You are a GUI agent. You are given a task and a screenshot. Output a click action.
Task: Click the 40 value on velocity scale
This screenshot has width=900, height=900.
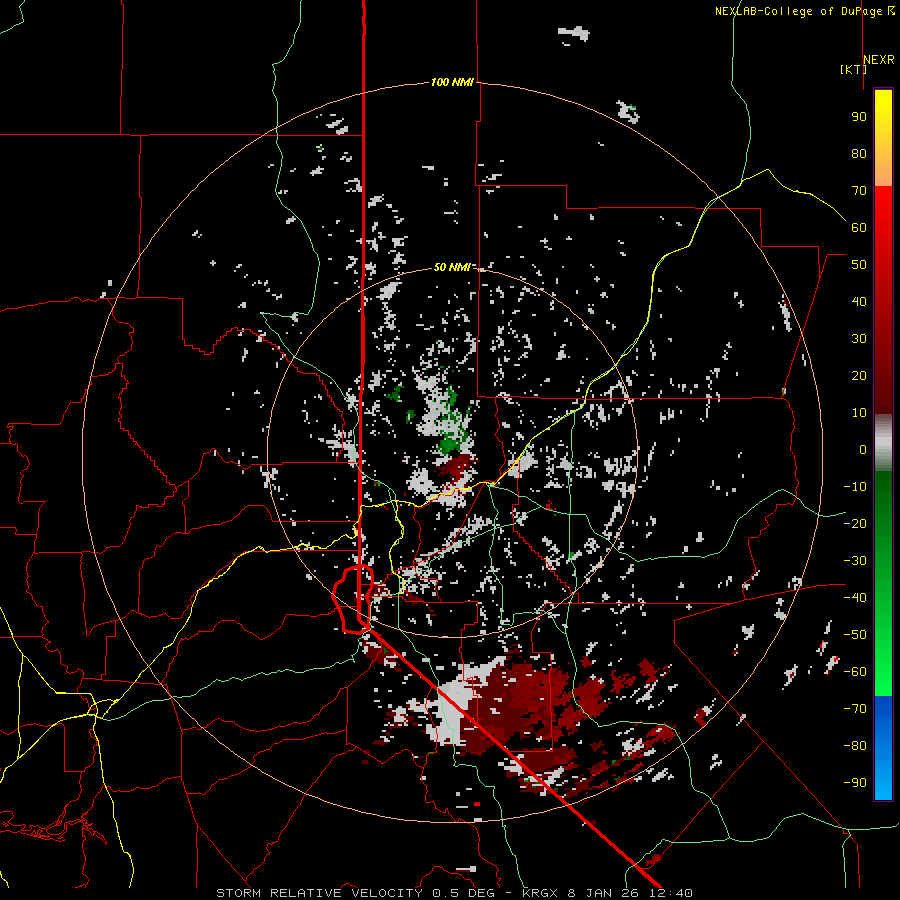pos(859,302)
